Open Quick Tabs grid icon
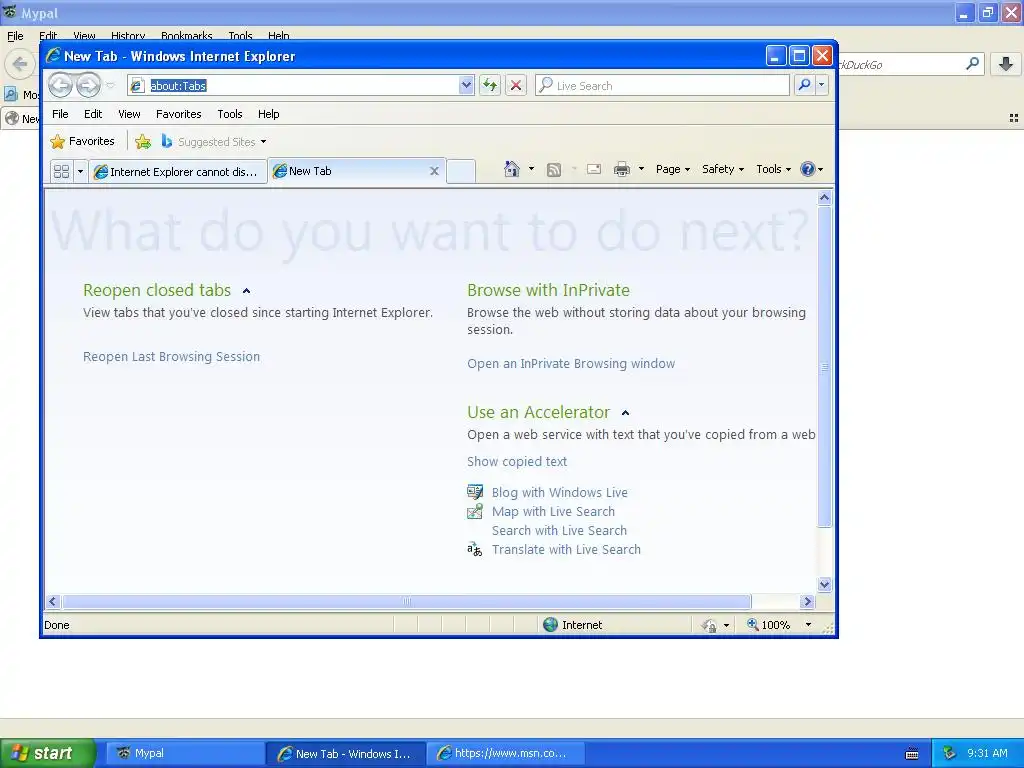The width and height of the screenshot is (1024, 768). click(61, 171)
